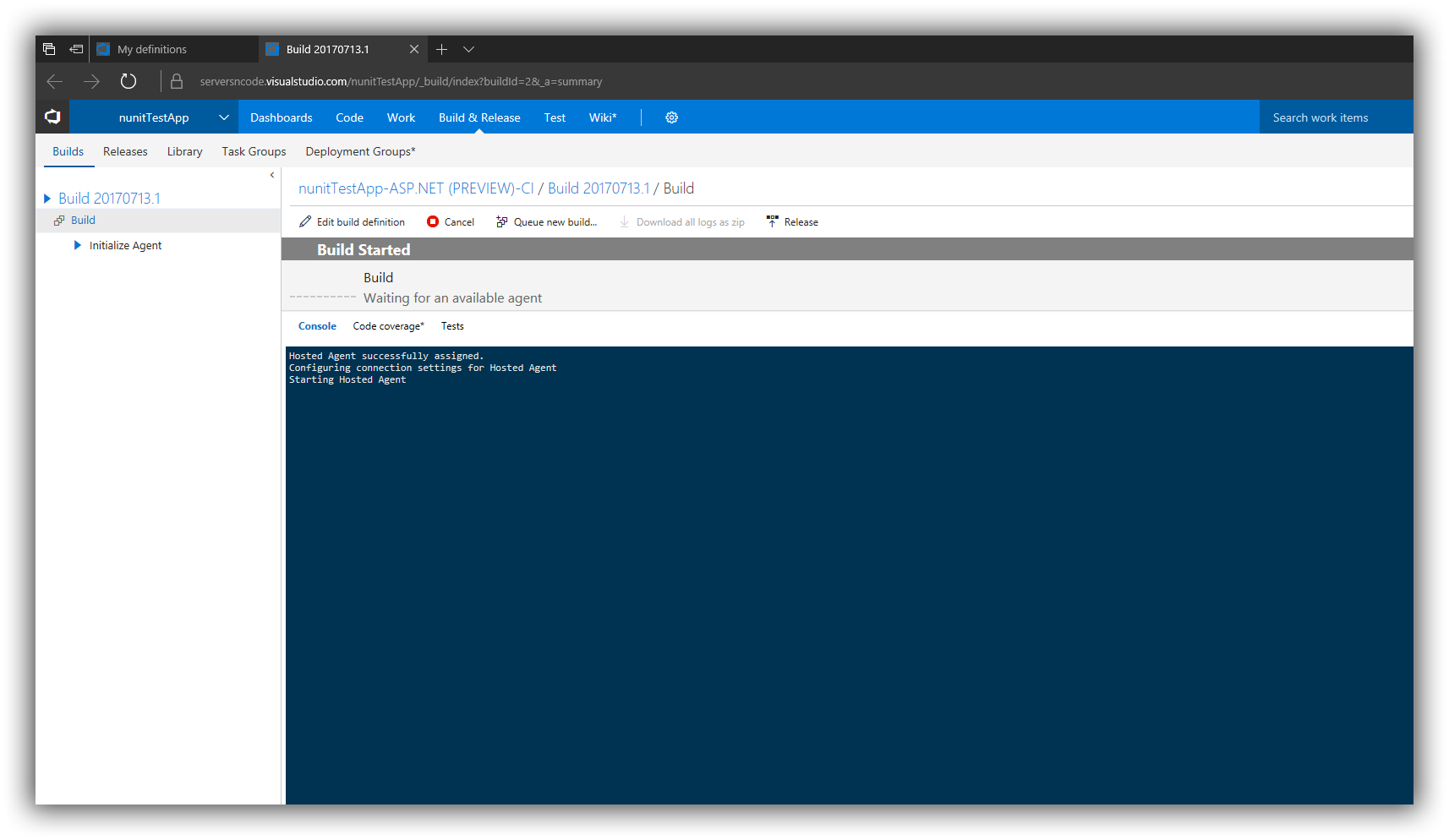
Task: Open the Test hub
Action: 555,117
